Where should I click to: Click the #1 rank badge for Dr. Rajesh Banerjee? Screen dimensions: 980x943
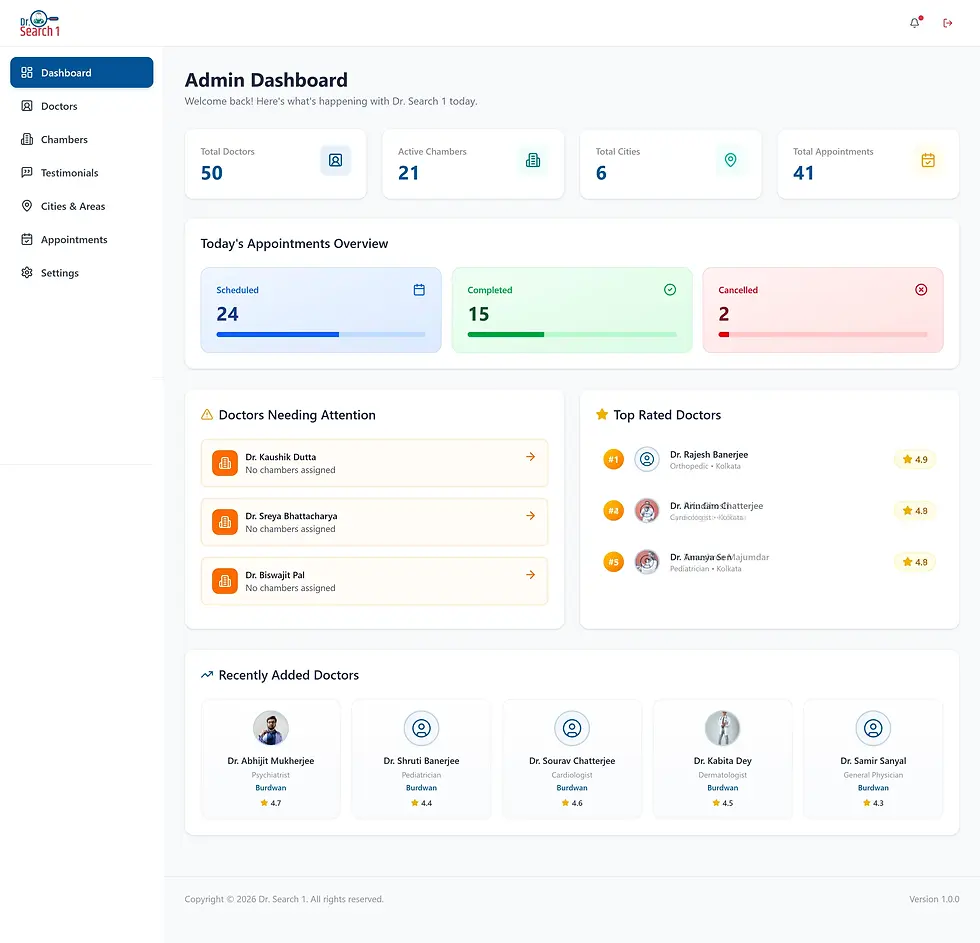tap(614, 459)
